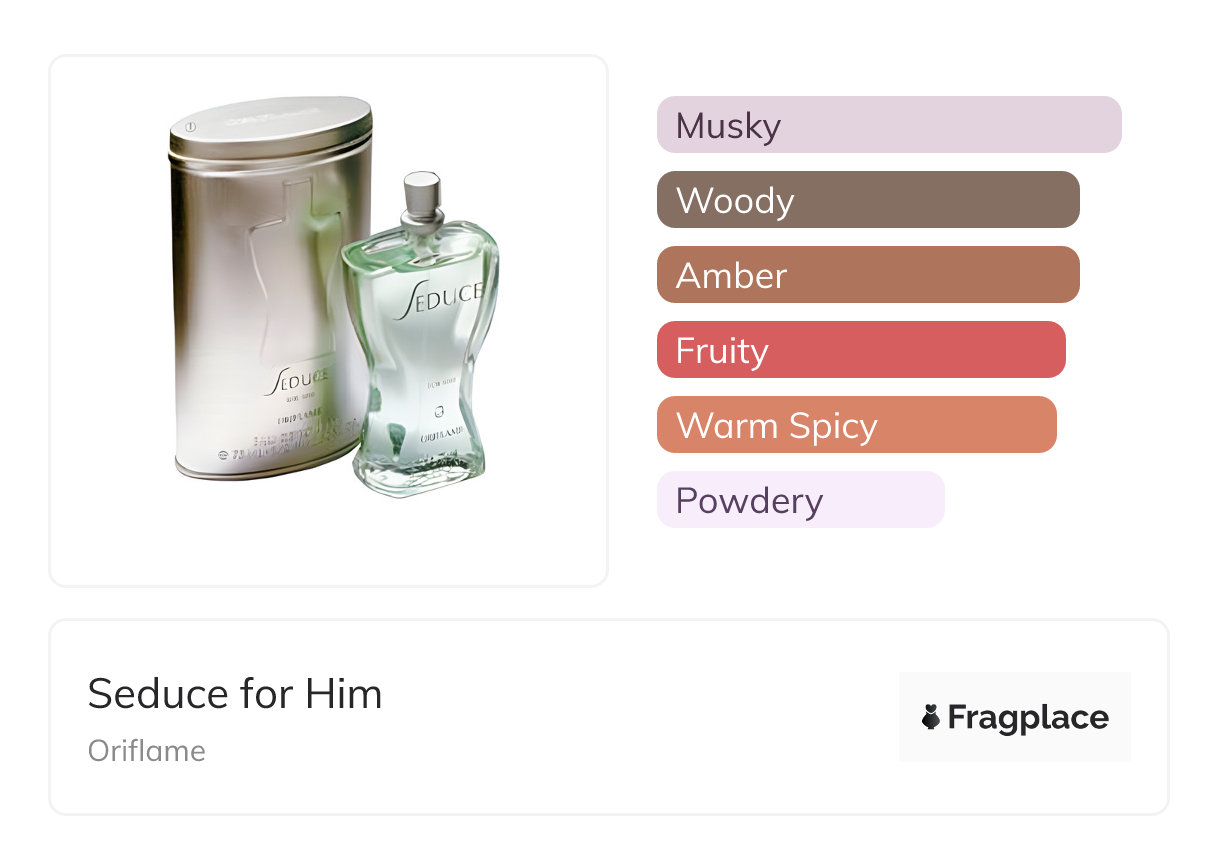Pick the Fruity accord bar
Viewport: 1218px width, 864px height.
[x=861, y=350]
